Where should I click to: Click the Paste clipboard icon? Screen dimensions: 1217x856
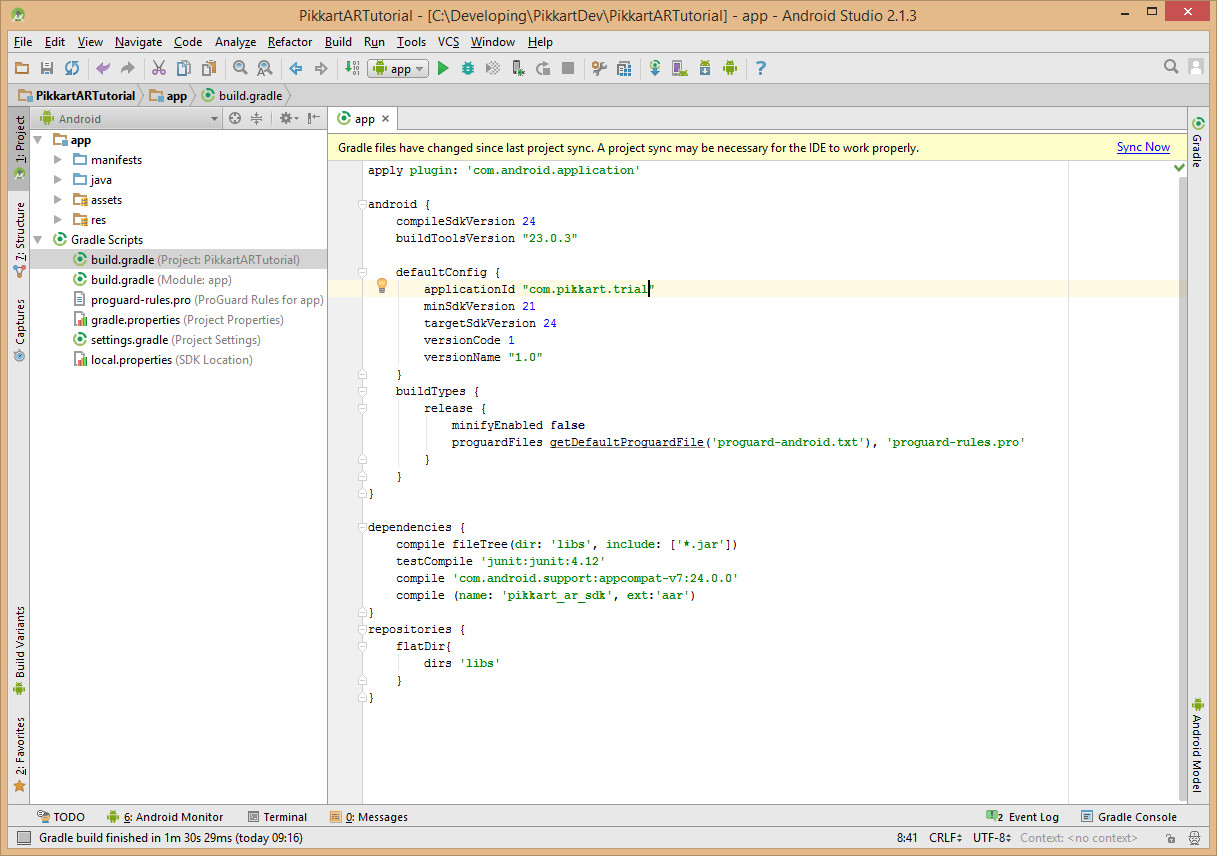(x=209, y=68)
